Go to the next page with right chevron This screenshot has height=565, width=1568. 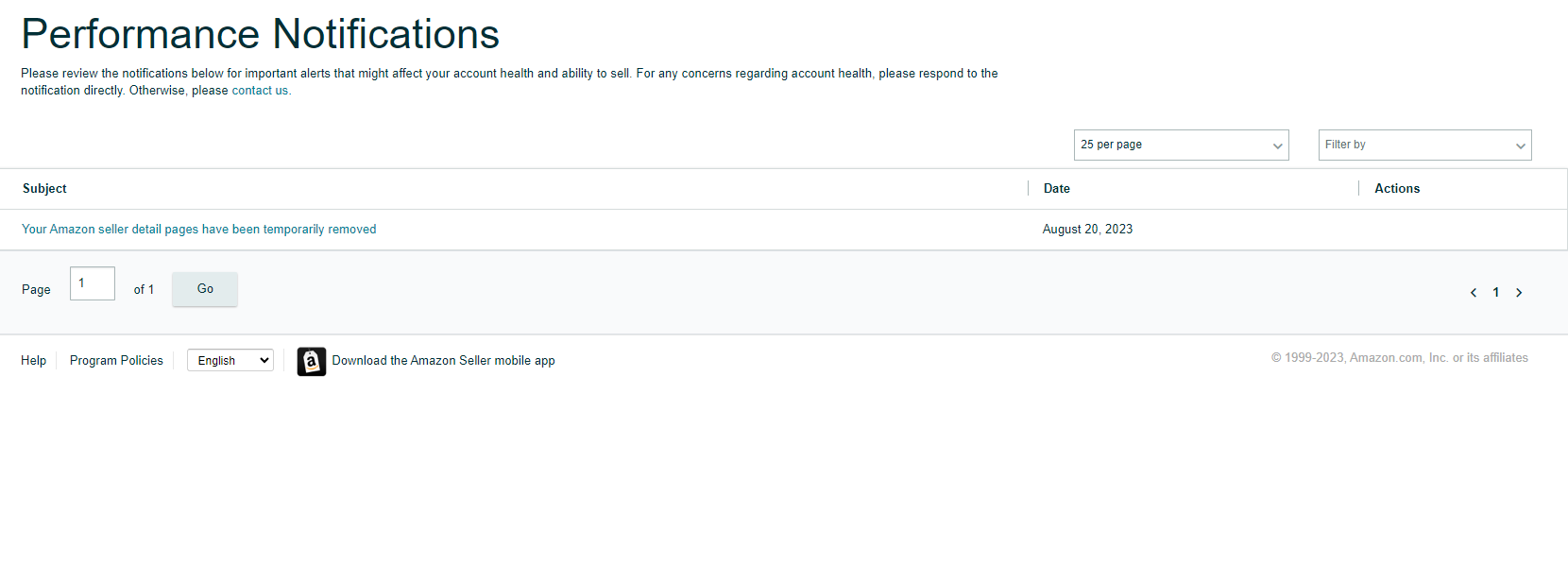(1519, 293)
